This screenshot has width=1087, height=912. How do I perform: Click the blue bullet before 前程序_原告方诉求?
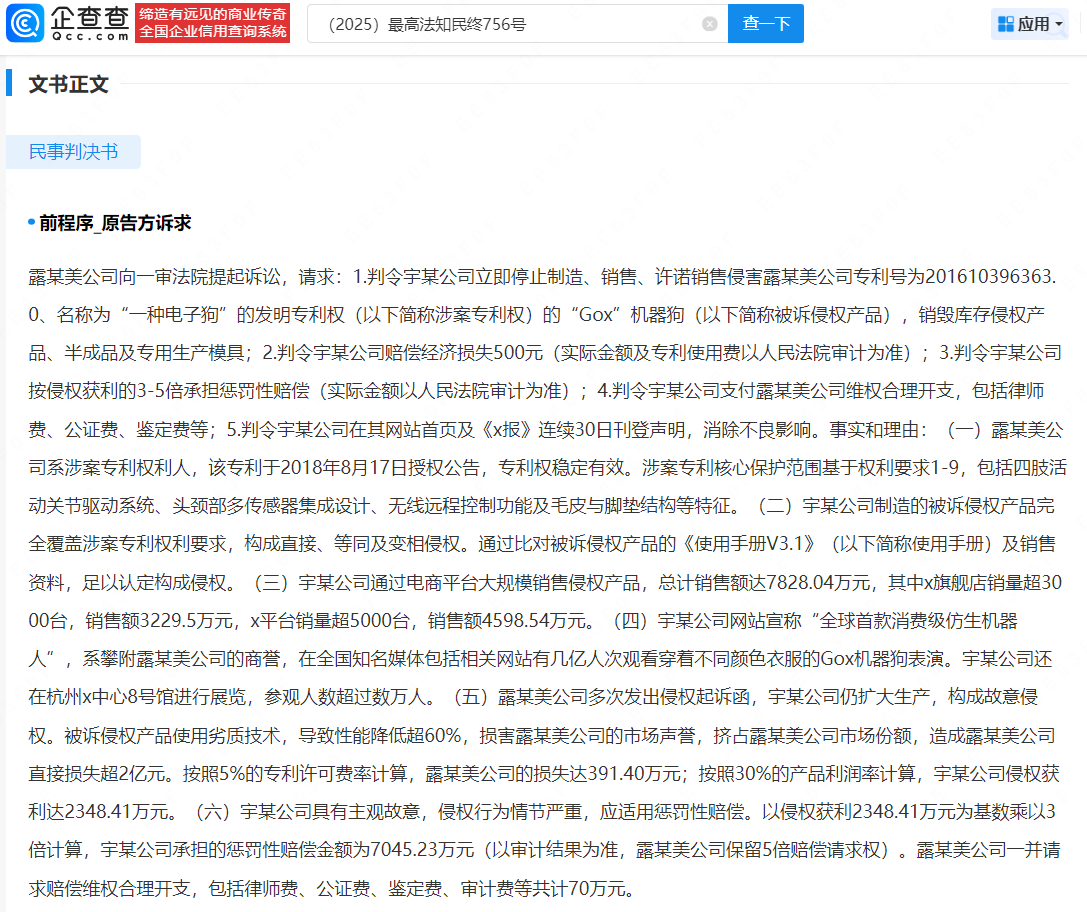pyautogui.click(x=31, y=223)
